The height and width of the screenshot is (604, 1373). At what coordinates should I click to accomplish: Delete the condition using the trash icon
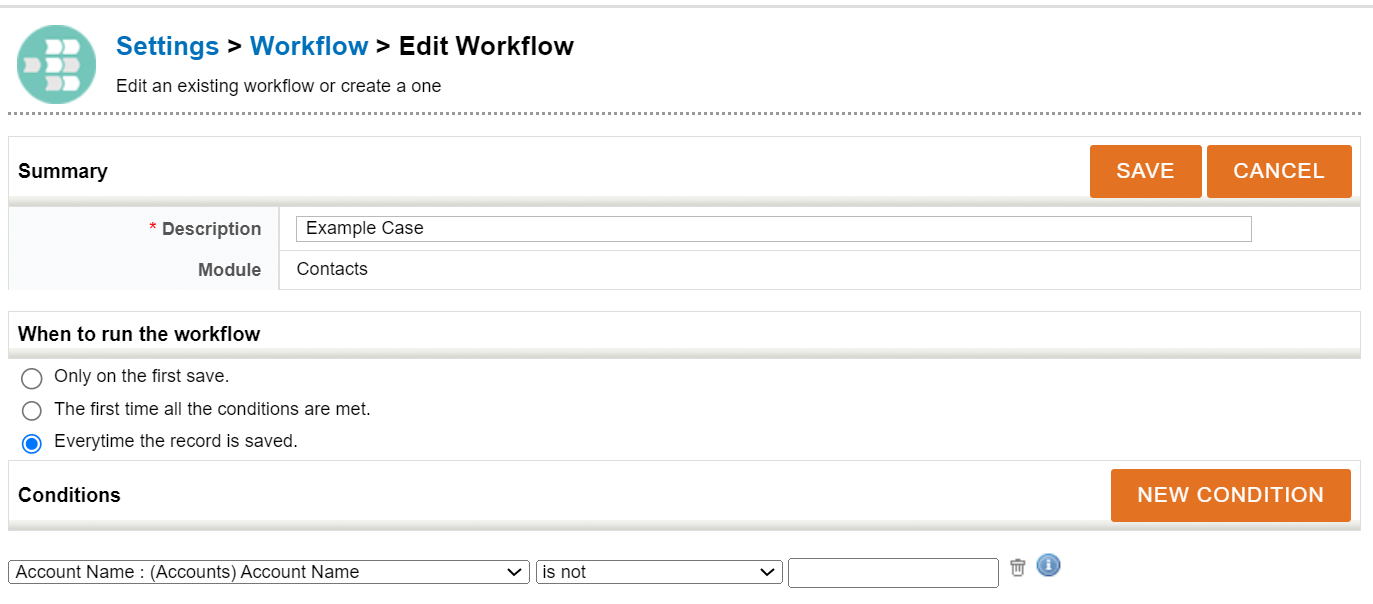pyautogui.click(x=1017, y=566)
